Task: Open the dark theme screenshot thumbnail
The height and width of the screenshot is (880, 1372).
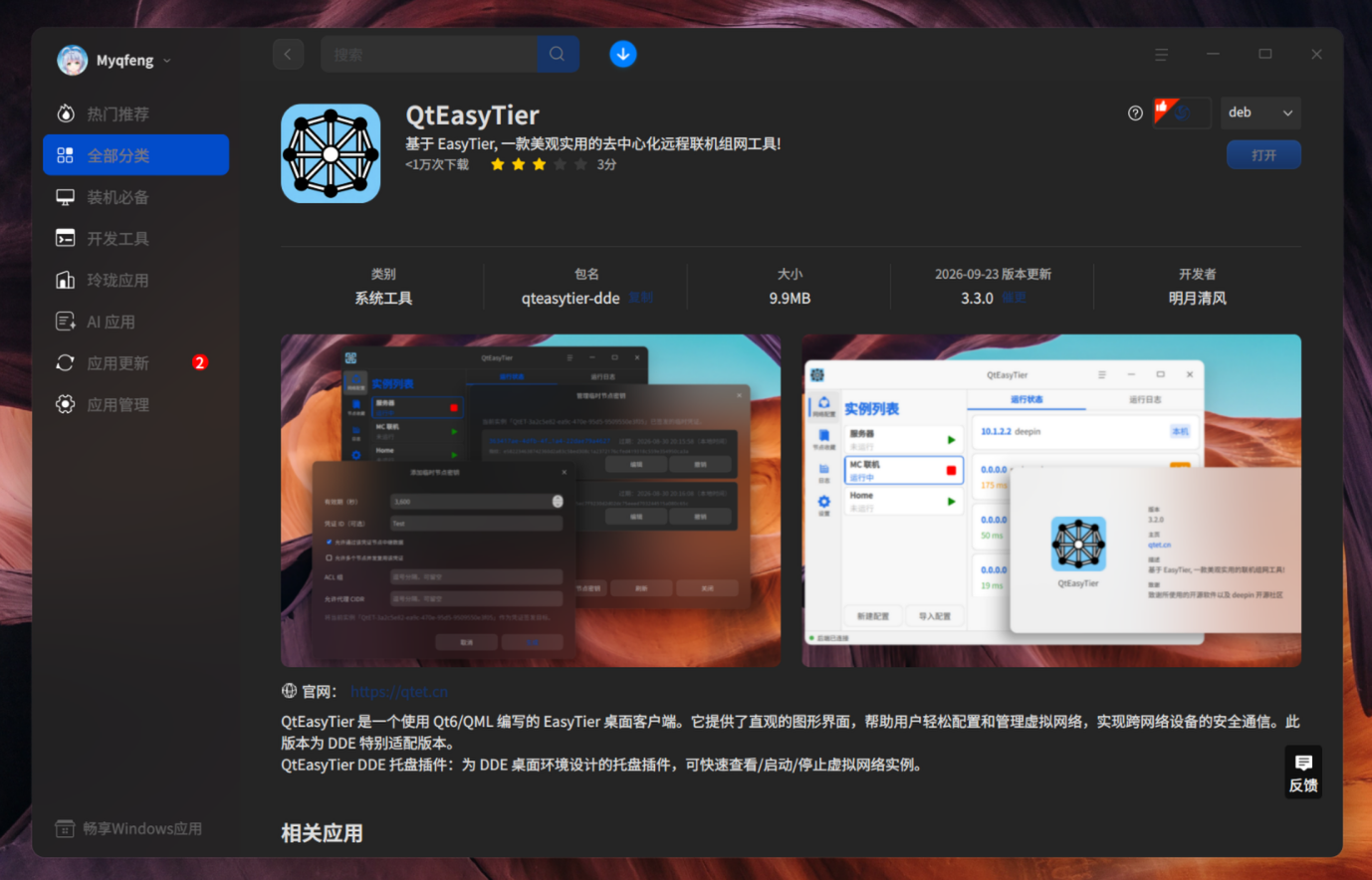Action: tap(531, 501)
